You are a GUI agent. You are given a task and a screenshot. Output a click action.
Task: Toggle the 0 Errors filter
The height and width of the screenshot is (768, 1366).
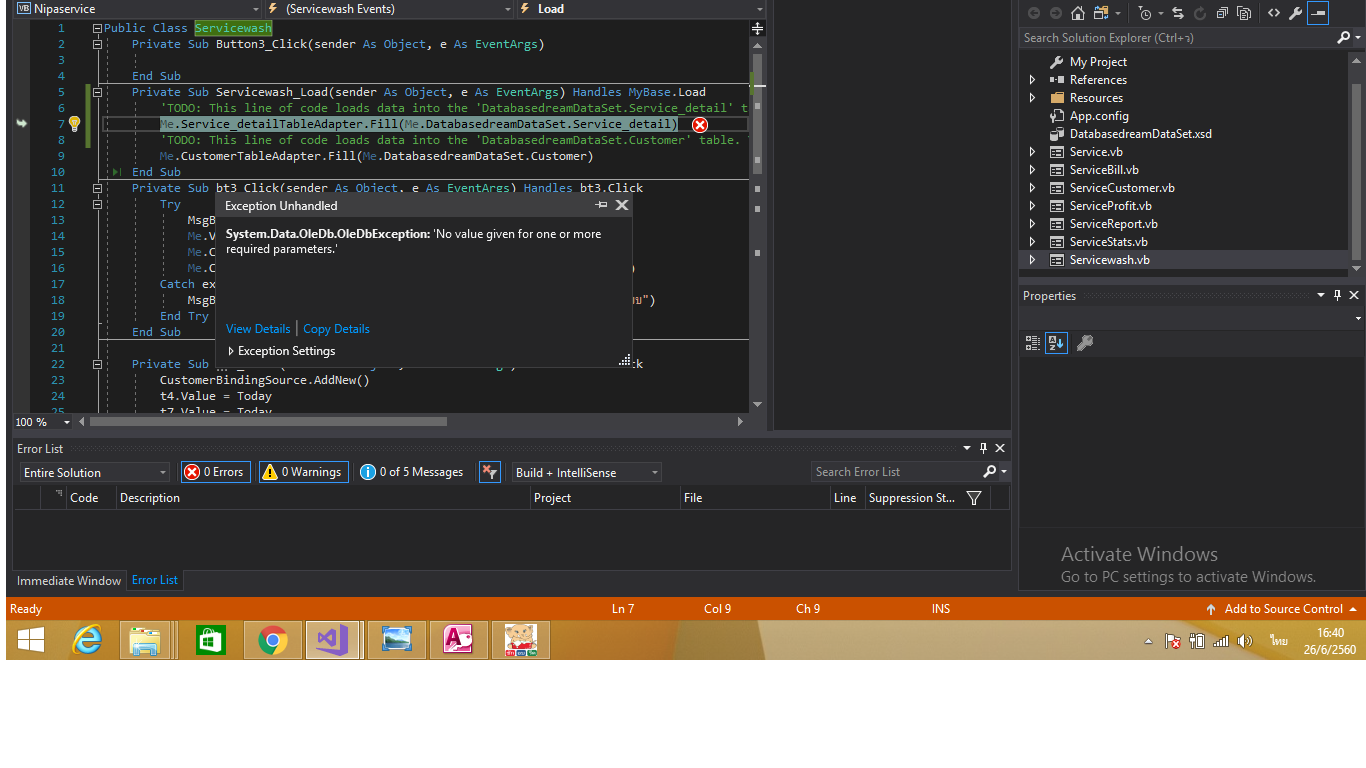[x=215, y=472]
